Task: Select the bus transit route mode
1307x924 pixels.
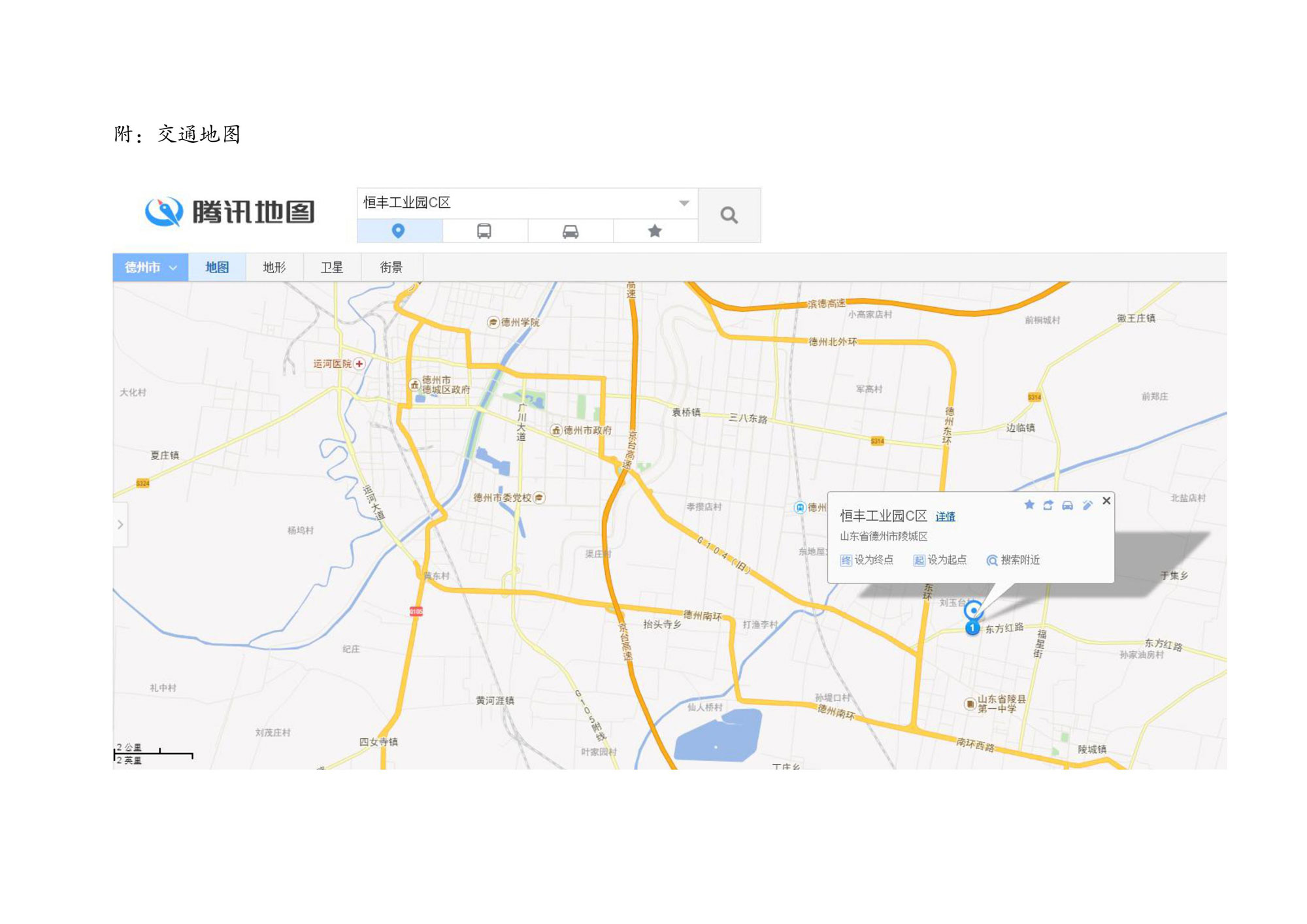Action: tap(484, 231)
